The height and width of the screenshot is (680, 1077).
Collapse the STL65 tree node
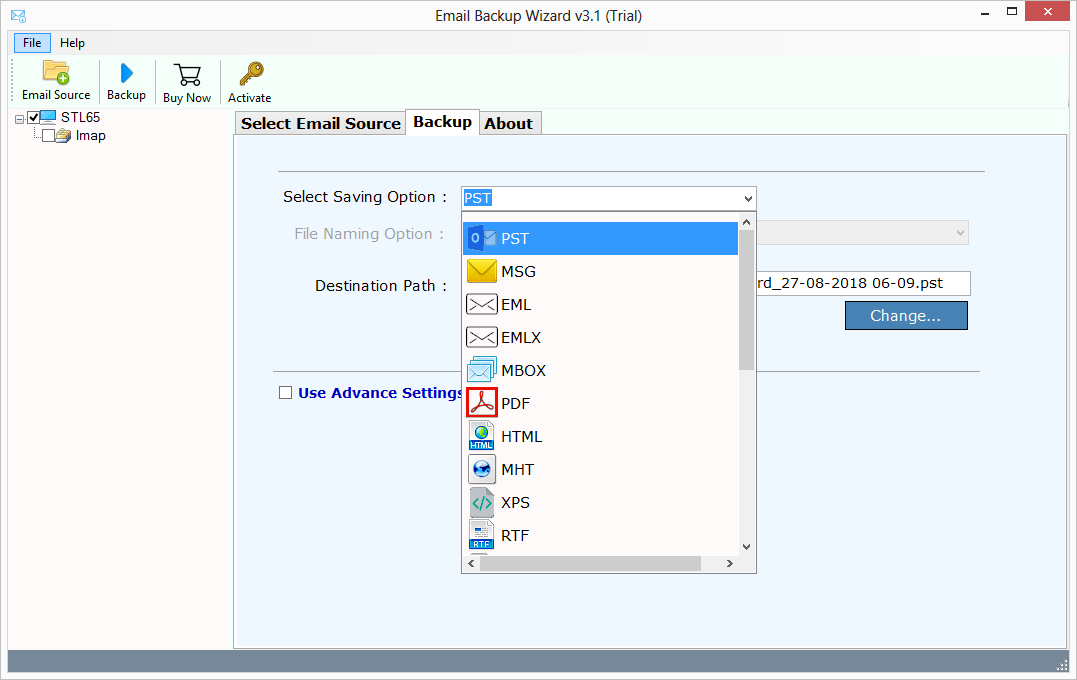coord(19,119)
